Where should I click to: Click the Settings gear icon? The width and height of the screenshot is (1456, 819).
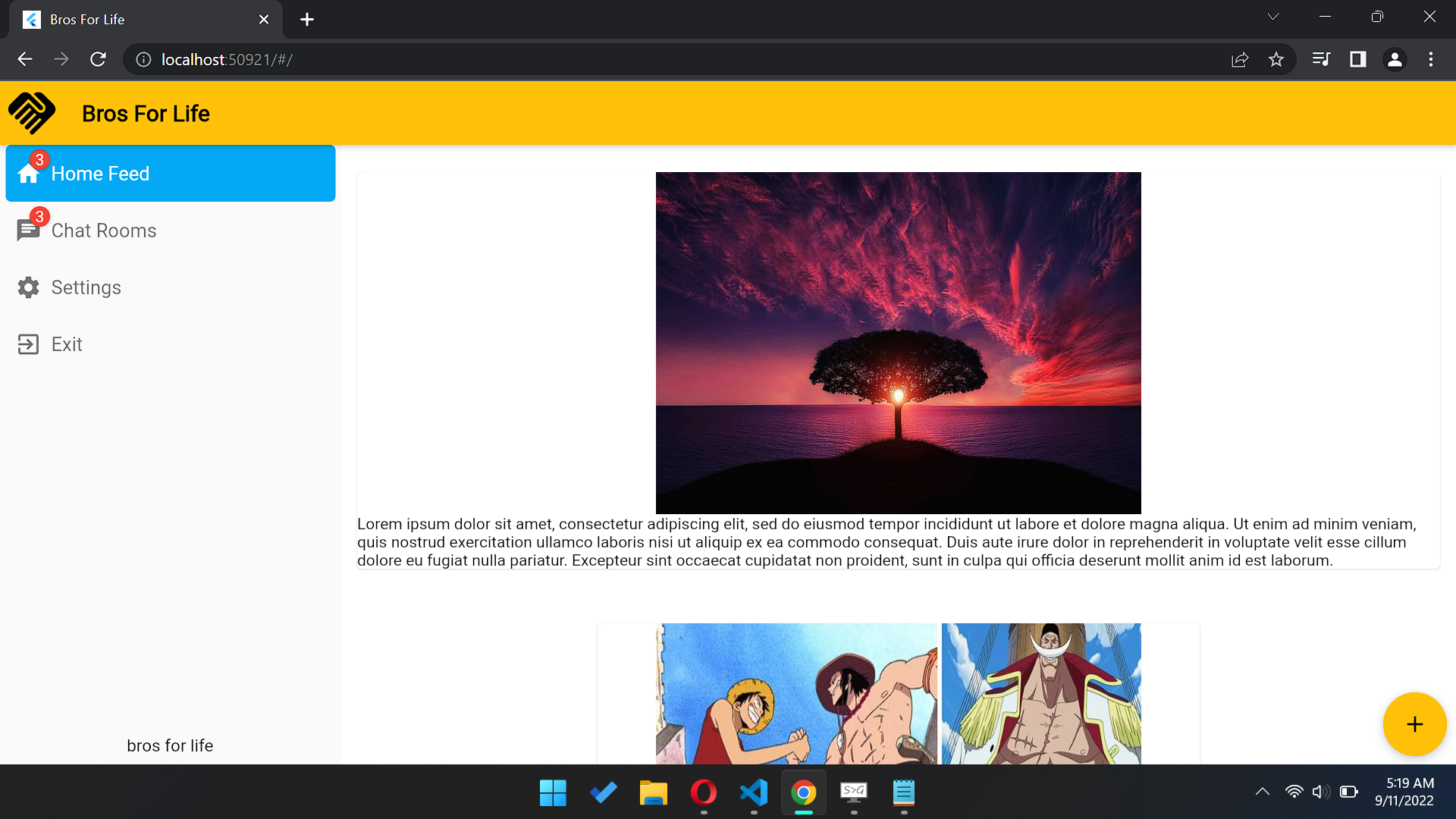tap(28, 287)
